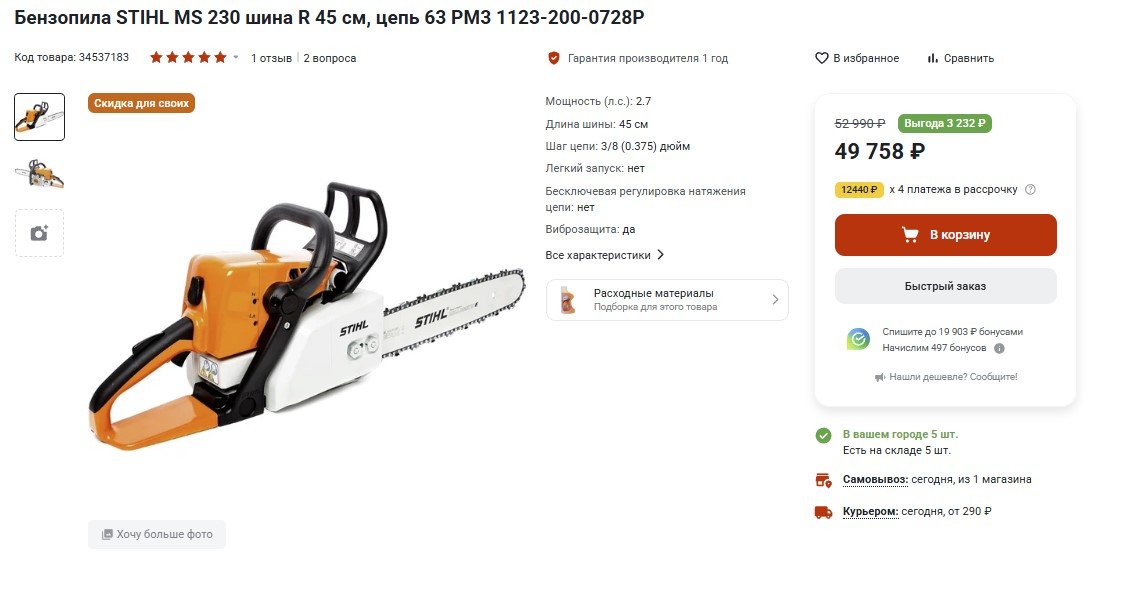Click Хочу больше фото button

[157, 534]
